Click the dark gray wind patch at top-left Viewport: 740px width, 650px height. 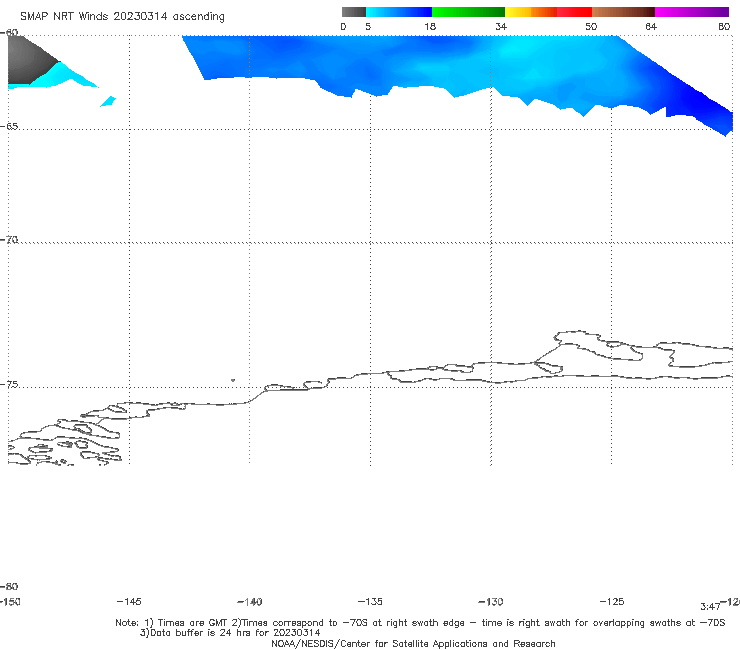[28, 59]
